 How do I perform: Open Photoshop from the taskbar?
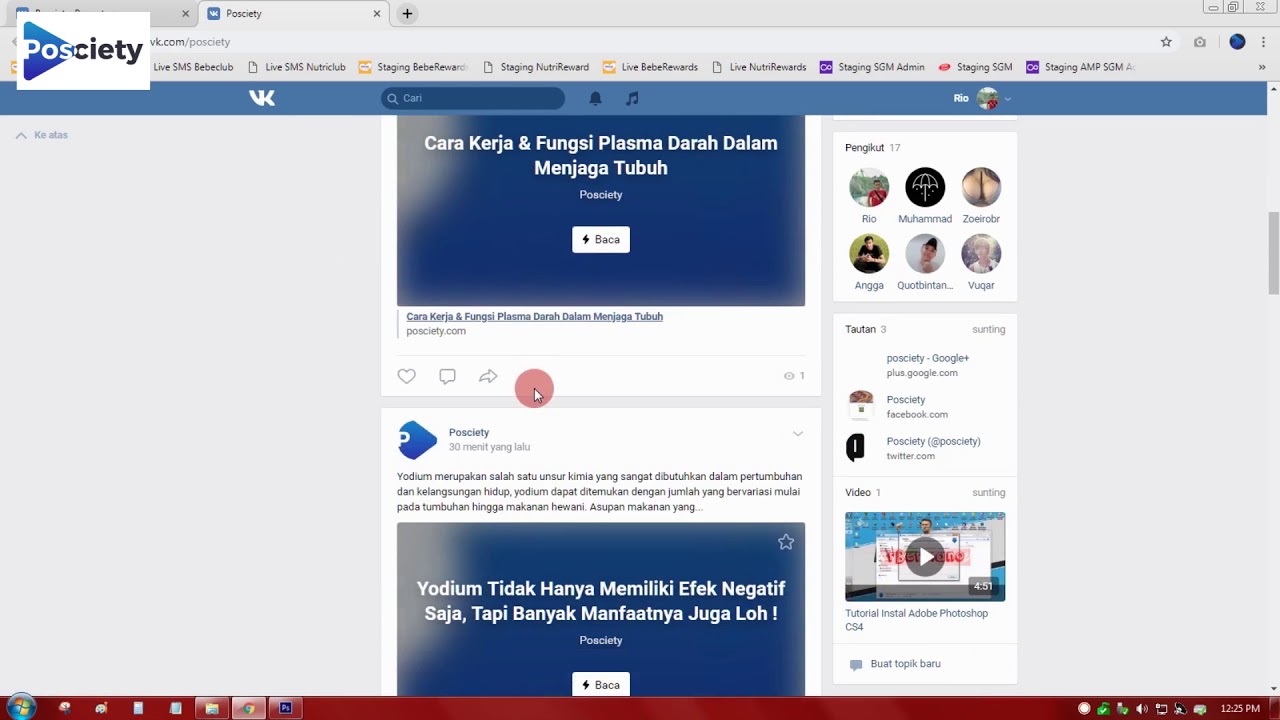tap(285, 708)
